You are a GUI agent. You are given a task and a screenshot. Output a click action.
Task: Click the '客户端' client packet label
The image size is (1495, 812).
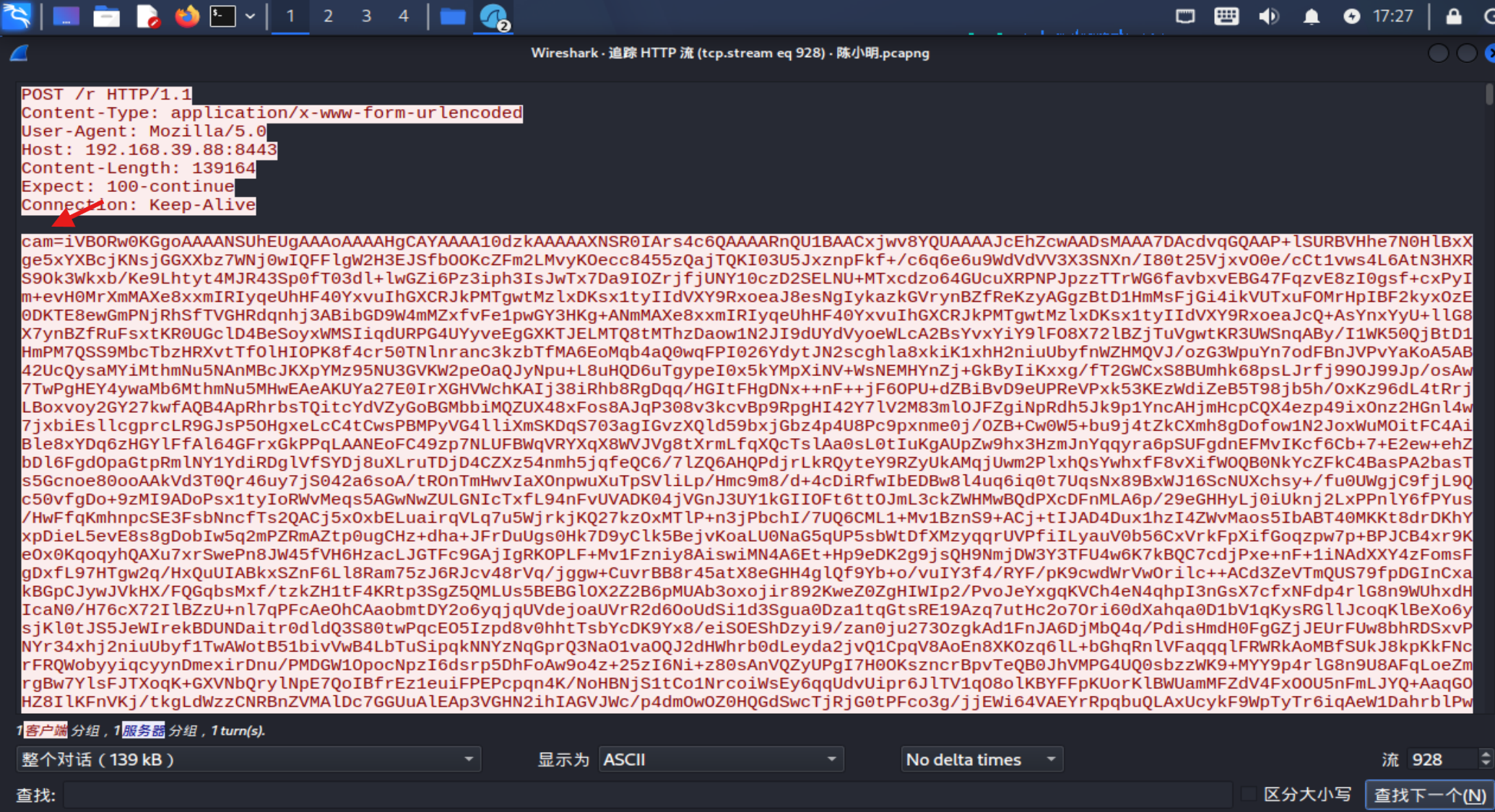click(x=46, y=730)
